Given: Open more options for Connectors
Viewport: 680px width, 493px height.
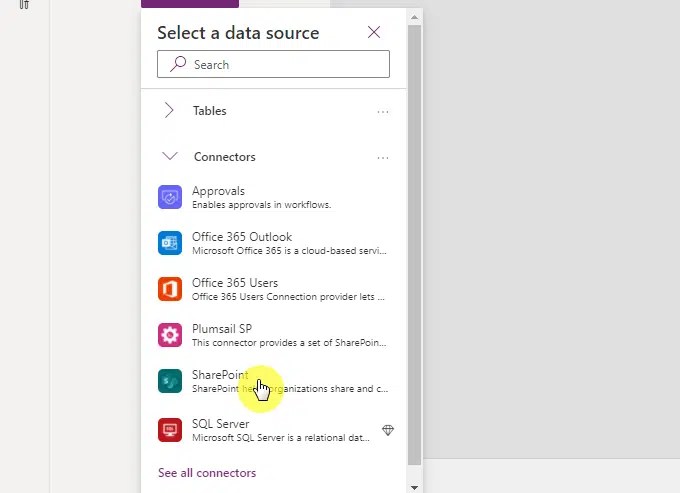Looking at the screenshot, I should point(383,158).
